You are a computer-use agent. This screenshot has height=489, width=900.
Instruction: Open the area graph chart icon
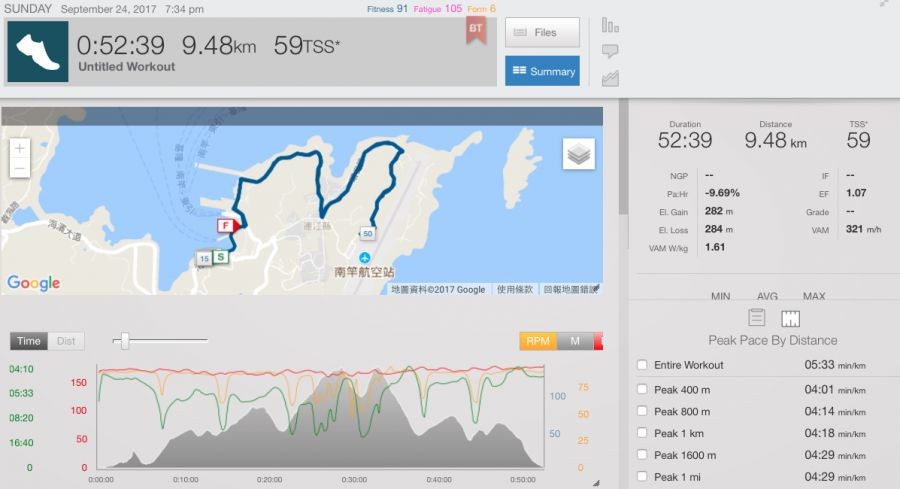tap(610, 77)
